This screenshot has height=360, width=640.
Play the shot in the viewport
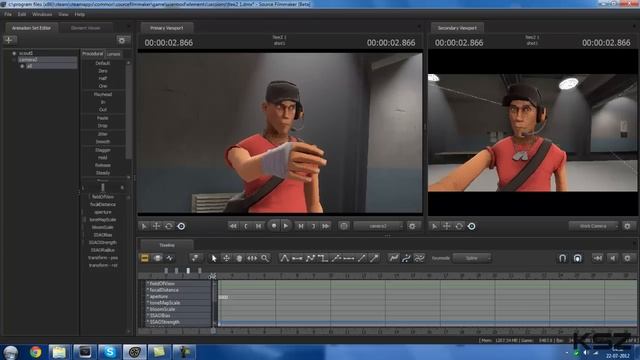coord(286,226)
